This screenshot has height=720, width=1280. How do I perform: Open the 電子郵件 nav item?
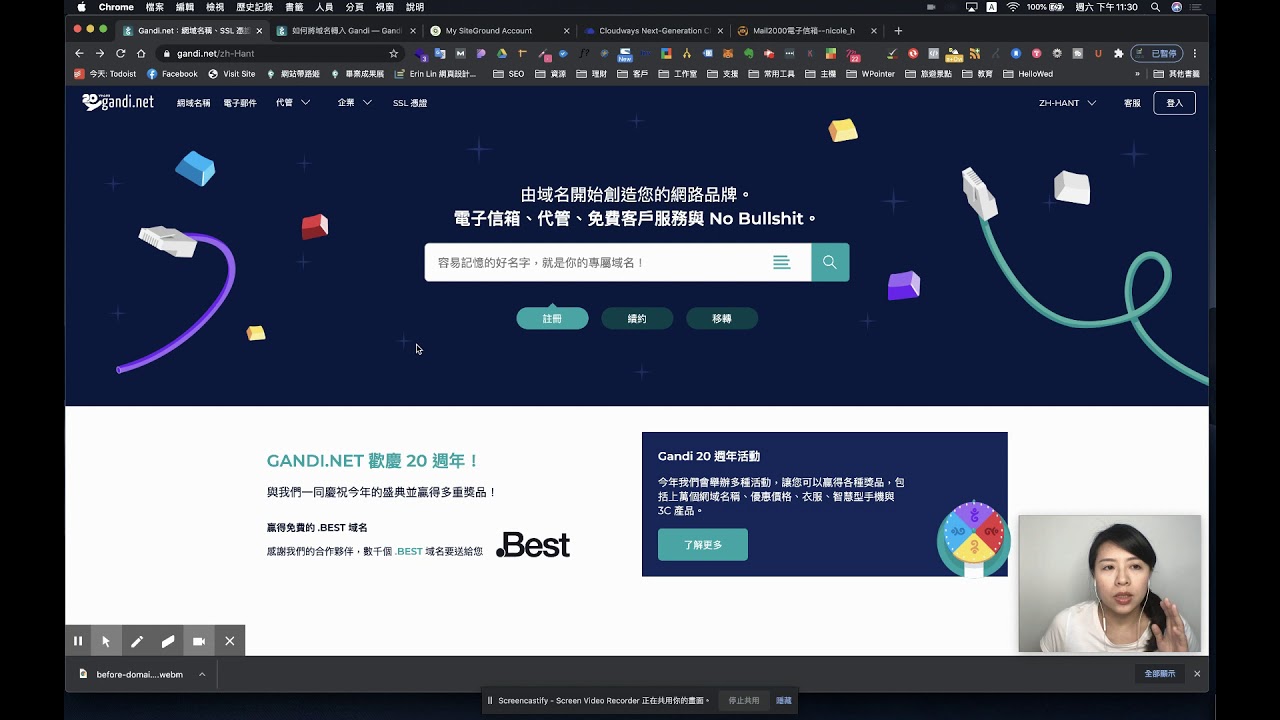pos(240,103)
